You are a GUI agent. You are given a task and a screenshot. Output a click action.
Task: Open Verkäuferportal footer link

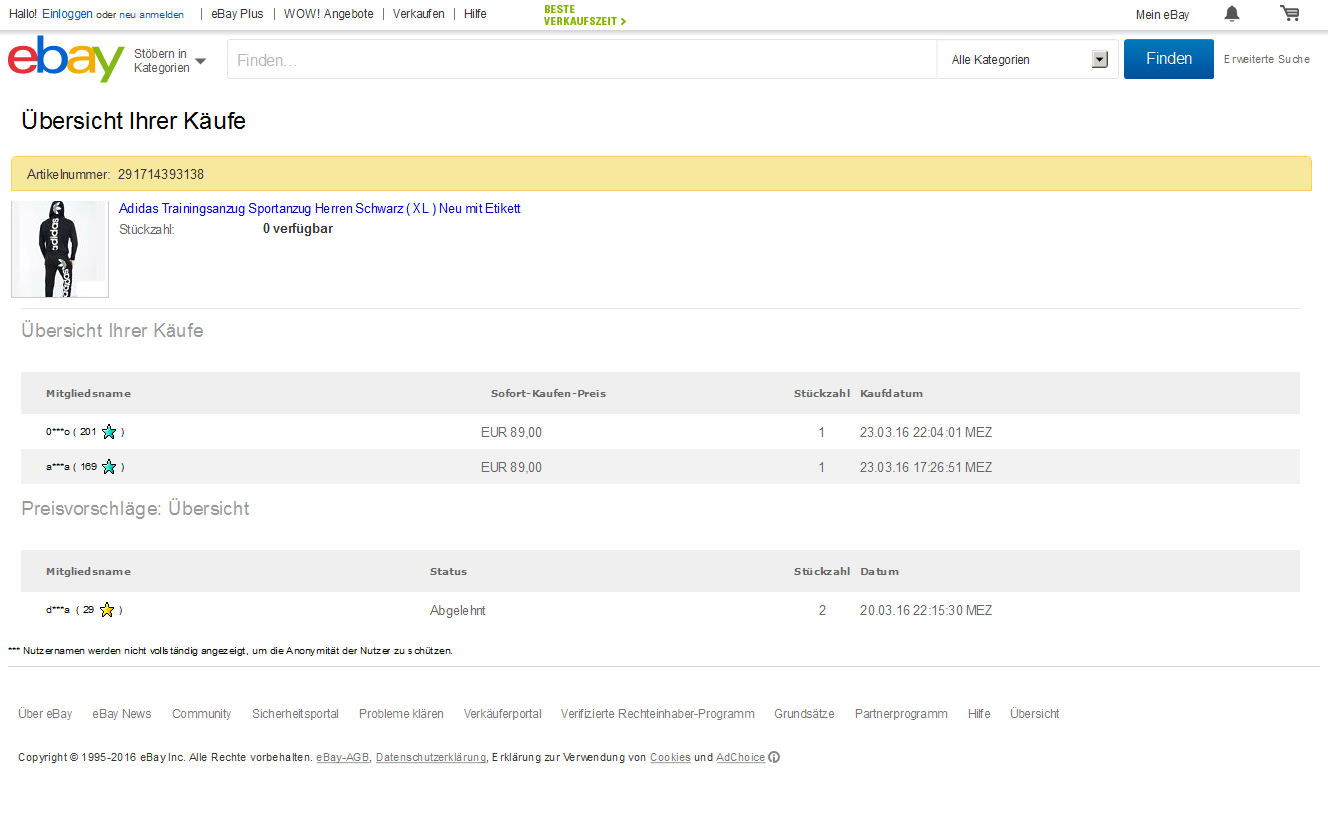click(x=503, y=714)
